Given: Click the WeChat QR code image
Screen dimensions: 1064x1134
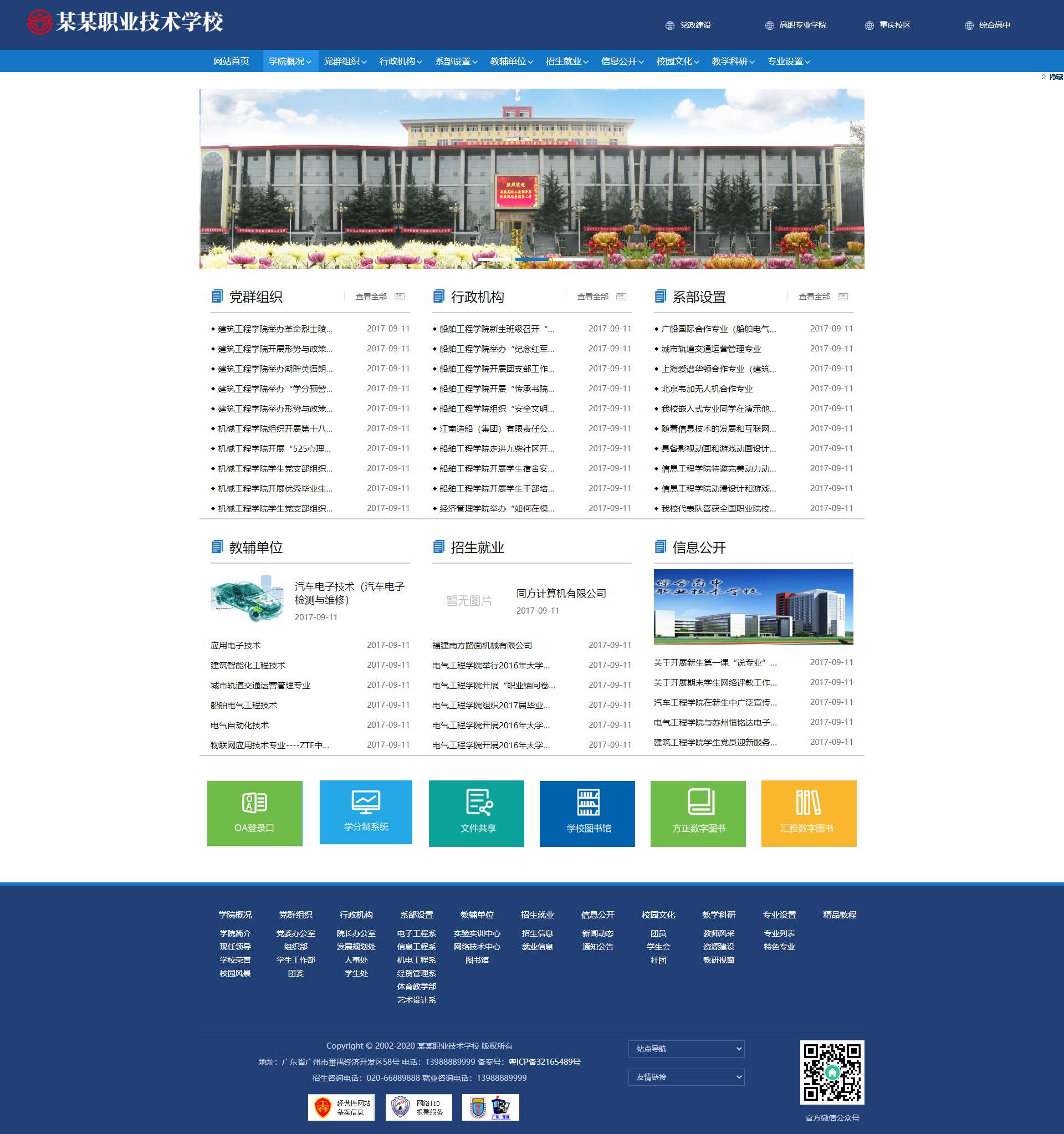Looking at the screenshot, I should coord(831,1072).
